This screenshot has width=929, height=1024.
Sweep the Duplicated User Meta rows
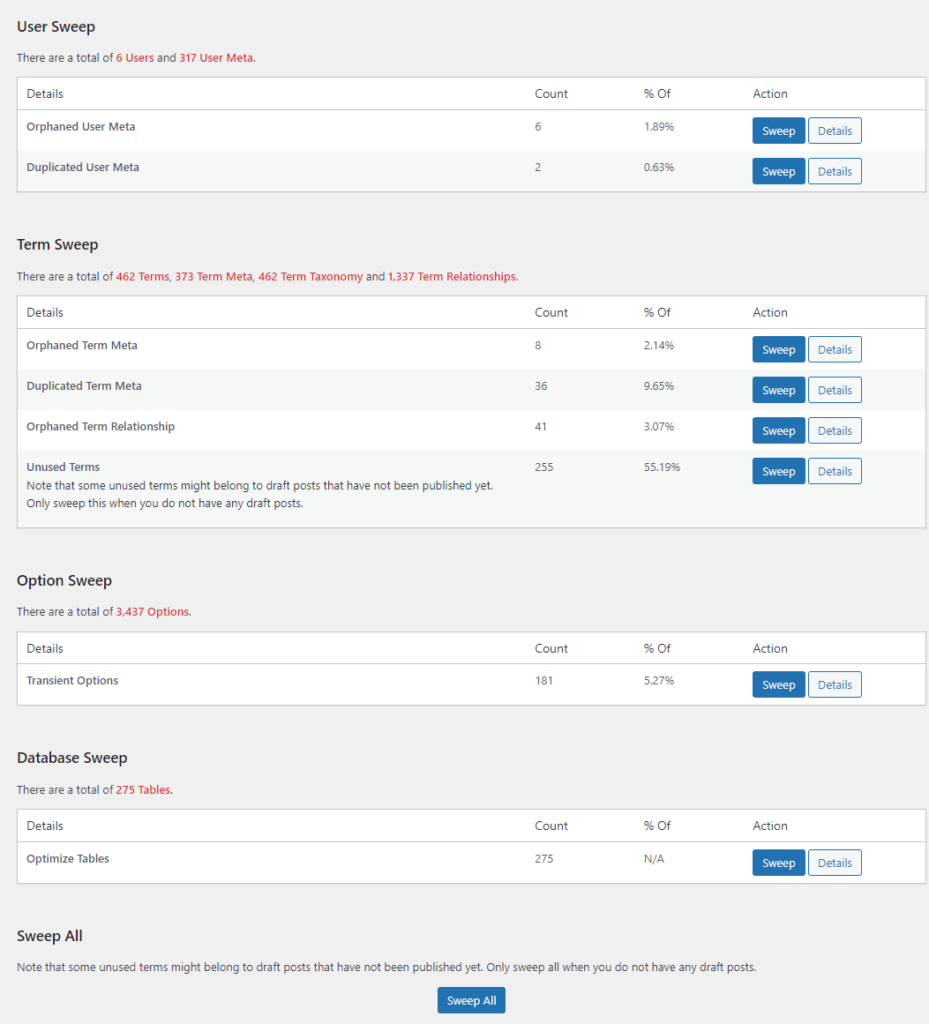pyautogui.click(x=778, y=170)
